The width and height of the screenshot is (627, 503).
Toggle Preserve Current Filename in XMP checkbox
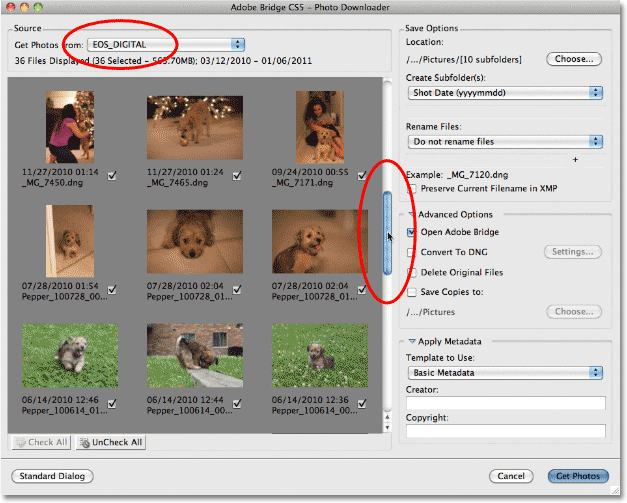point(411,189)
